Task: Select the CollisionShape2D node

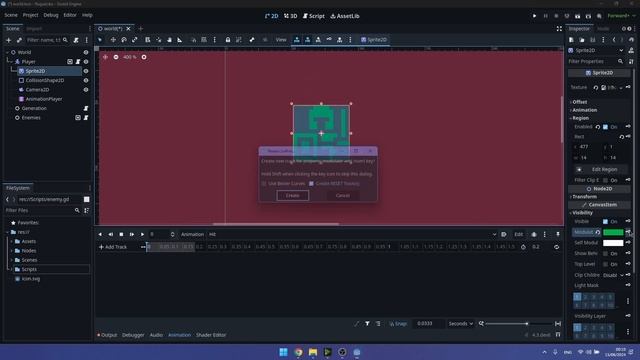Action: pos(45,80)
